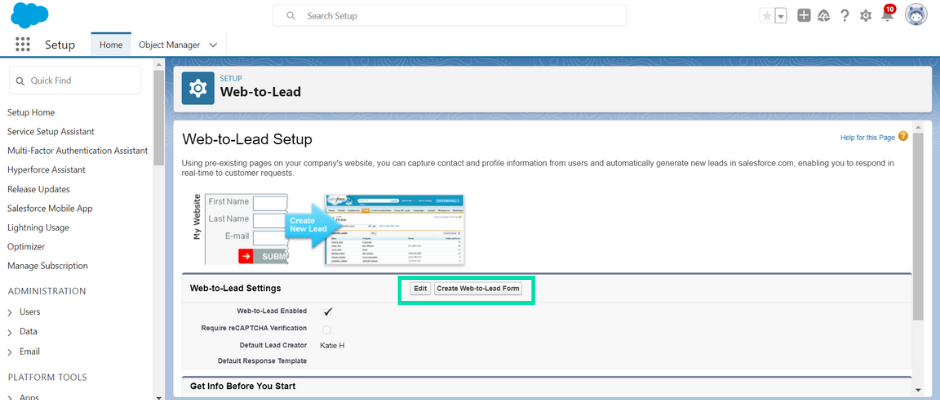Open the user profile avatar
Screen dimensions: 940x400
pos(915,15)
